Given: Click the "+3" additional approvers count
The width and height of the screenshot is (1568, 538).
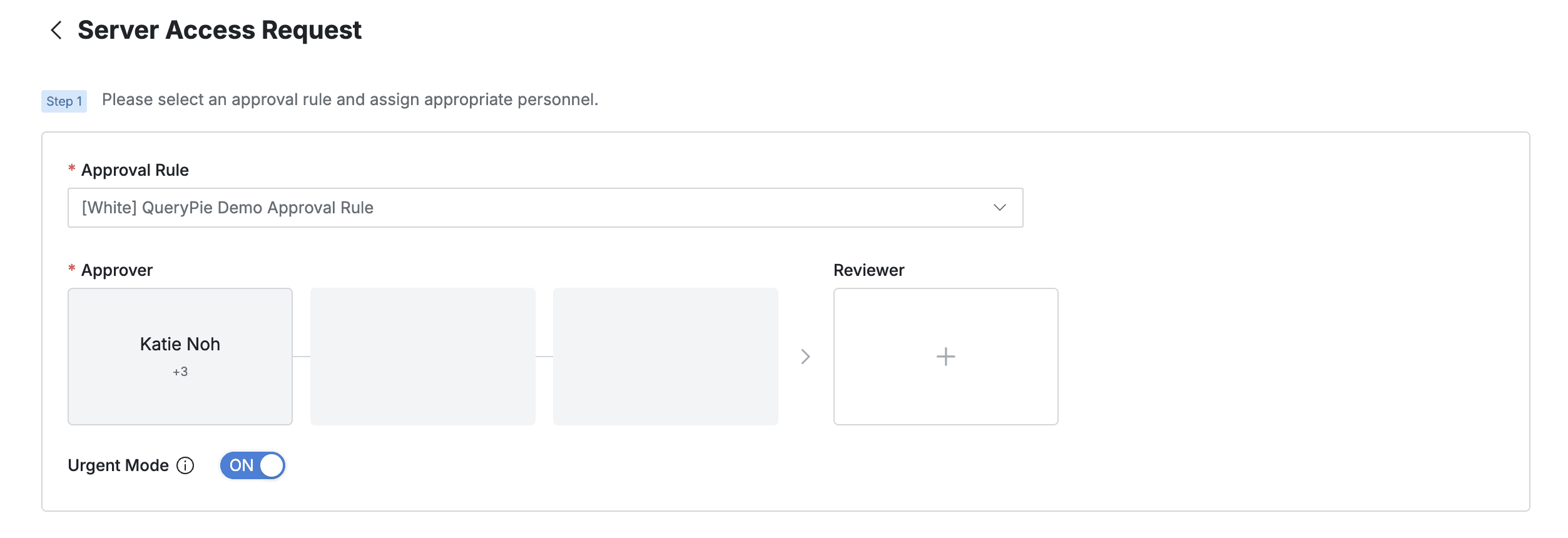Looking at the screenshot, I should pos(180,372).
